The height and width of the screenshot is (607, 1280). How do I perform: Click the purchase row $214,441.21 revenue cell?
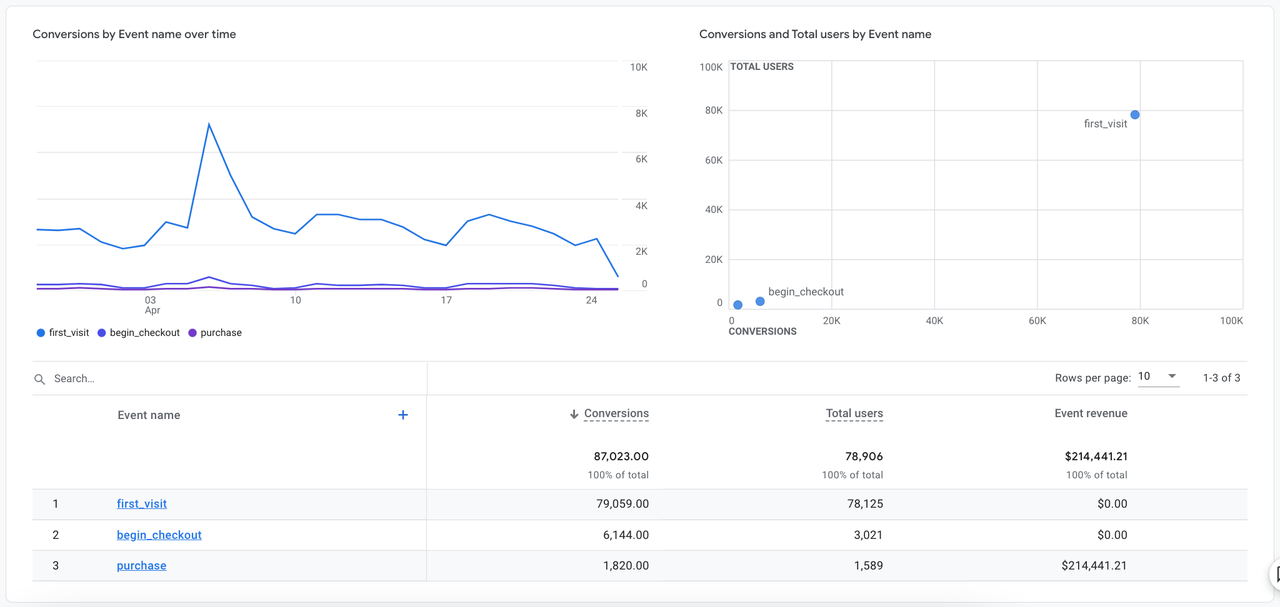point(1094,566)
